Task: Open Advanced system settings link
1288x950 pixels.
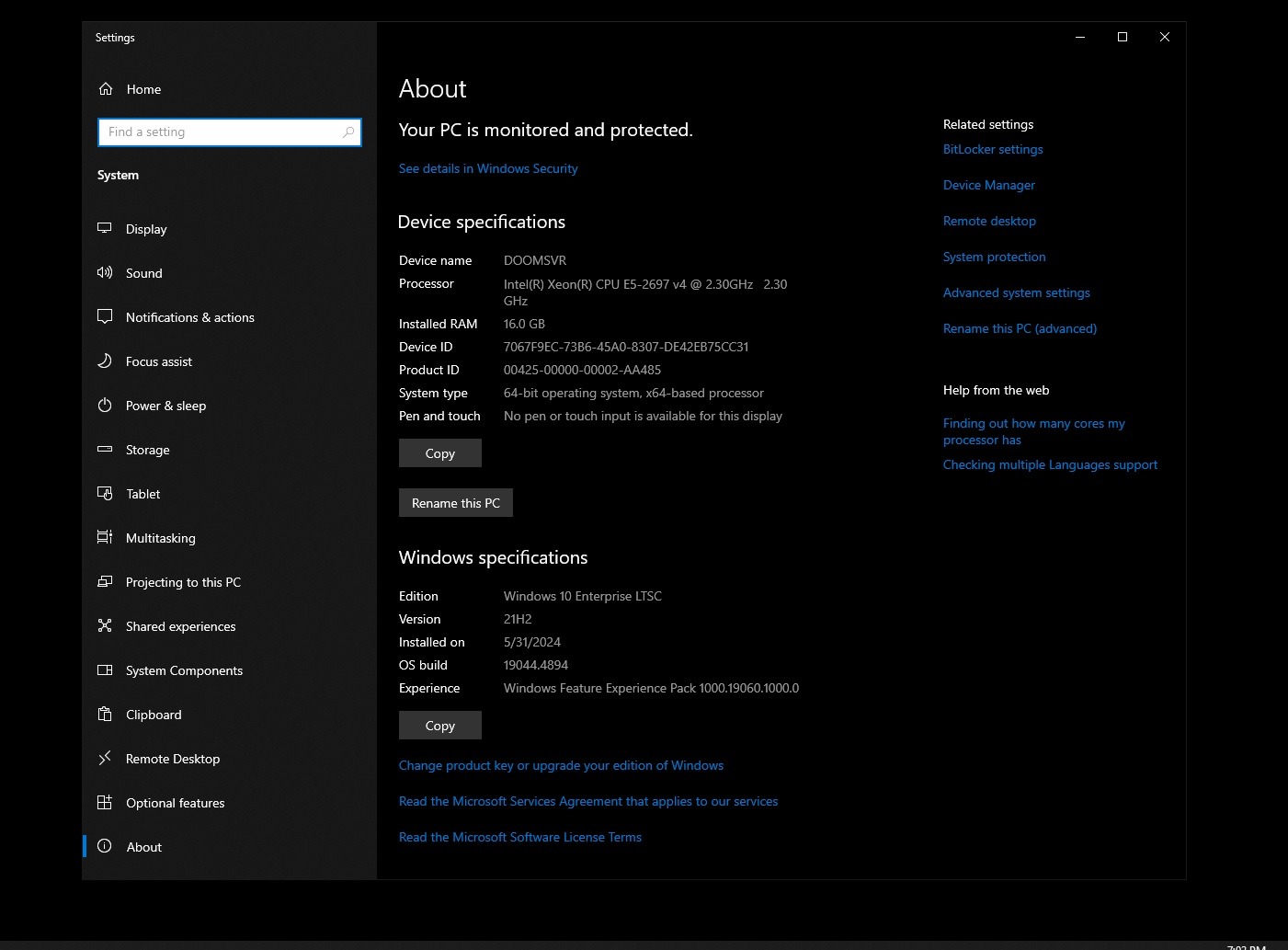Action: pos(1017,292)
